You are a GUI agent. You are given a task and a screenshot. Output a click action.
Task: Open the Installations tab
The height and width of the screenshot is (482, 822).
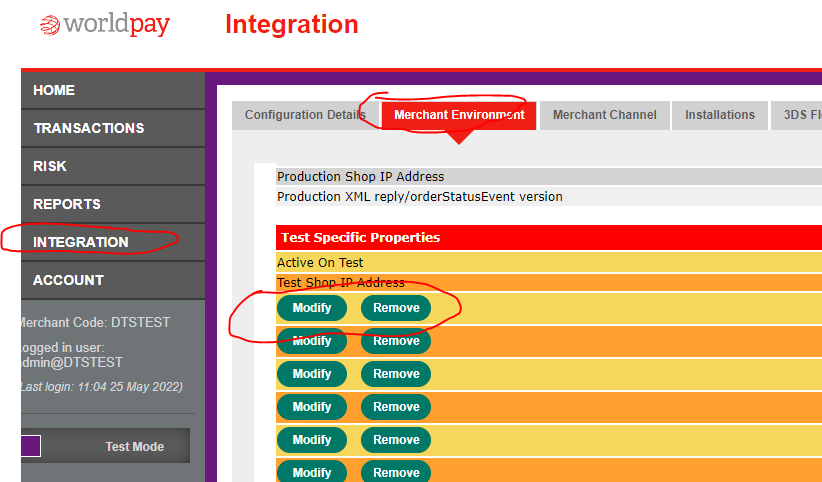click(x=720, y=115)
